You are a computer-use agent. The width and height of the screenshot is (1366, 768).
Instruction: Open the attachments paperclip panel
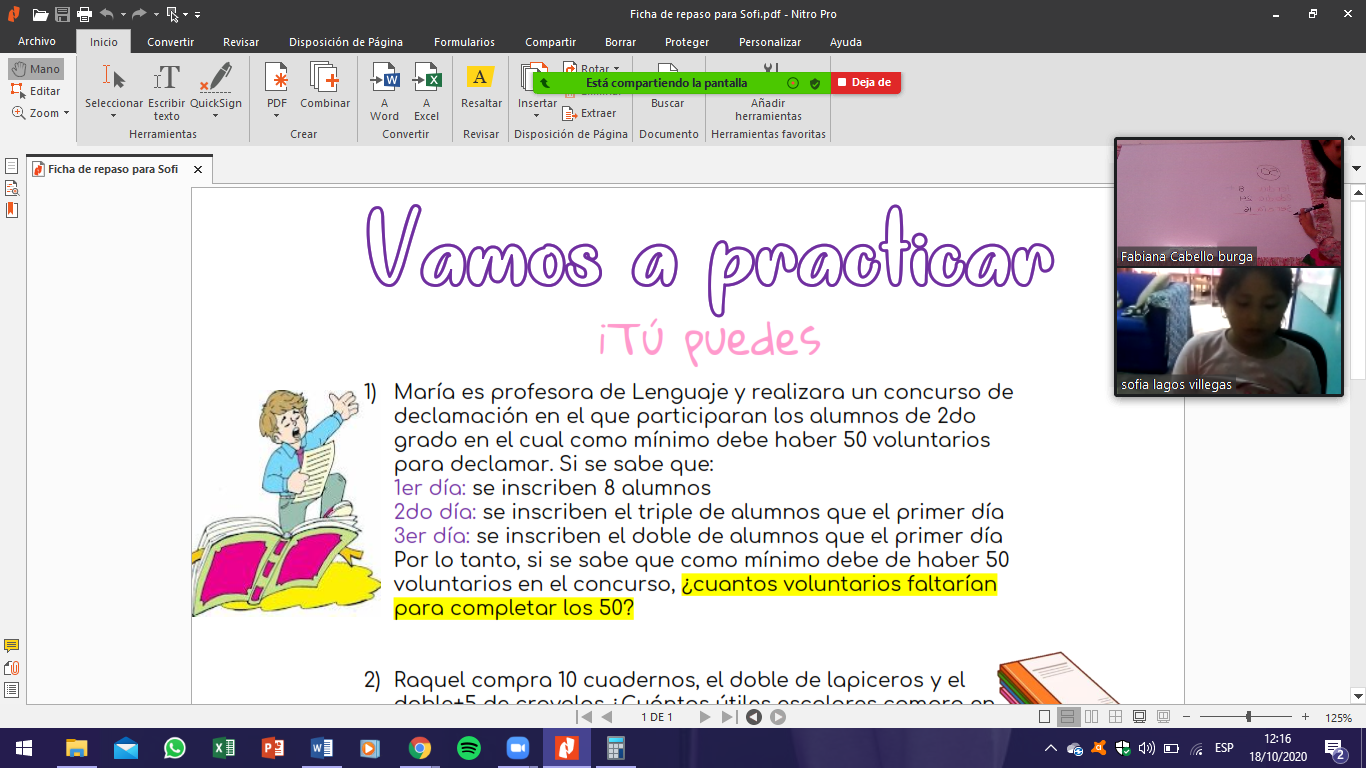pos(12,668)
